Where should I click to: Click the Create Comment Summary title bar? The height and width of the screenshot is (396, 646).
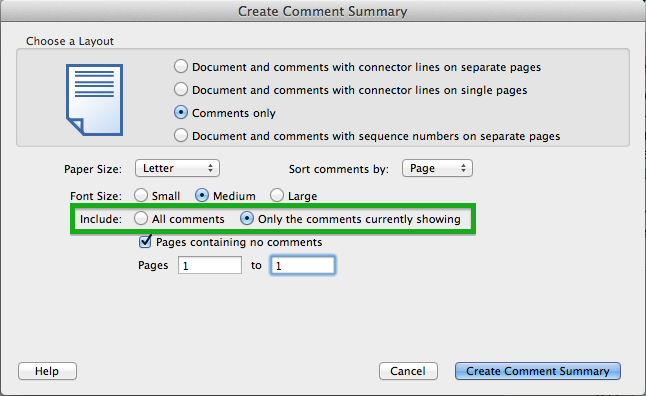pyautogui.click(x=323, y=11)
